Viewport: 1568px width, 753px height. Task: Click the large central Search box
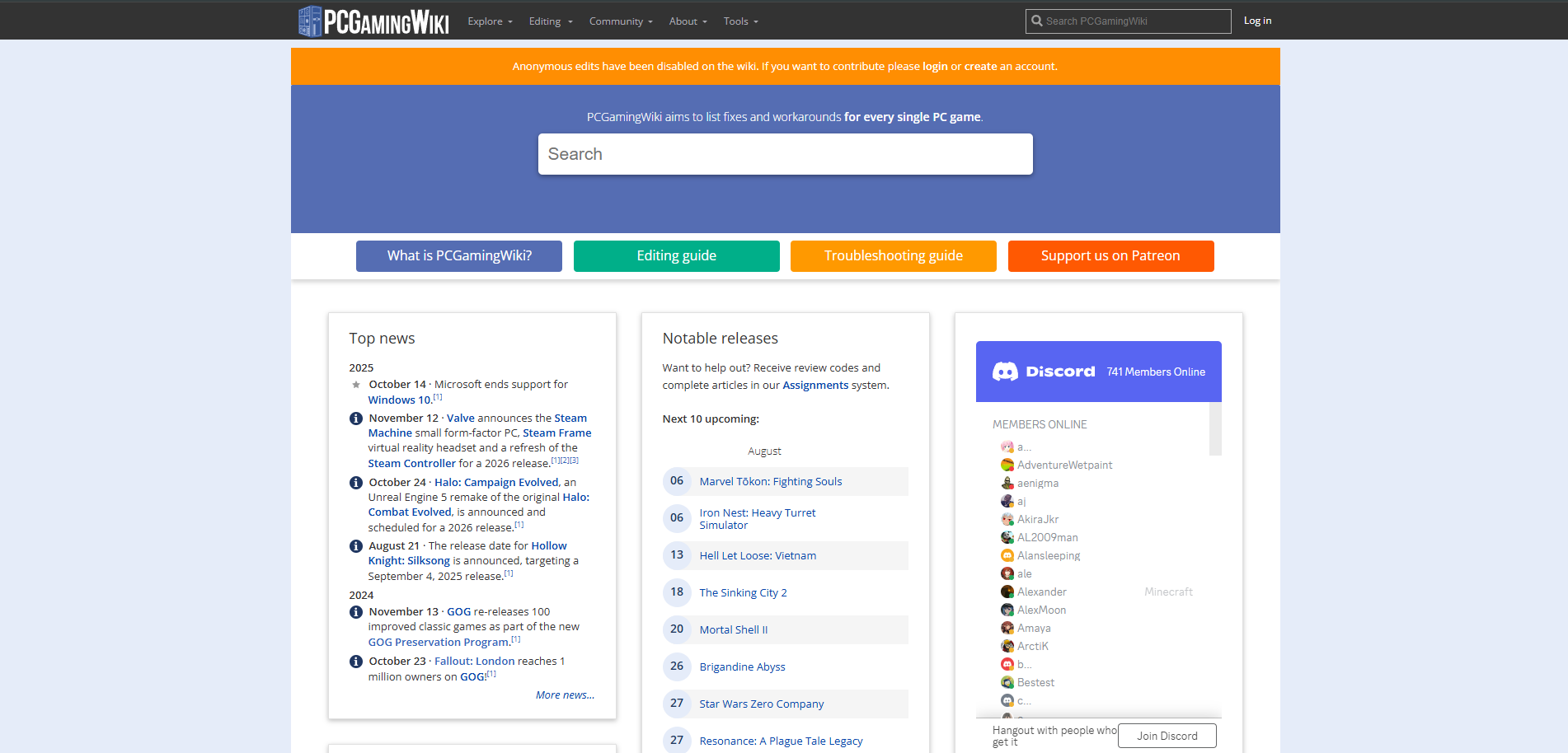click(x=786, y=154)
